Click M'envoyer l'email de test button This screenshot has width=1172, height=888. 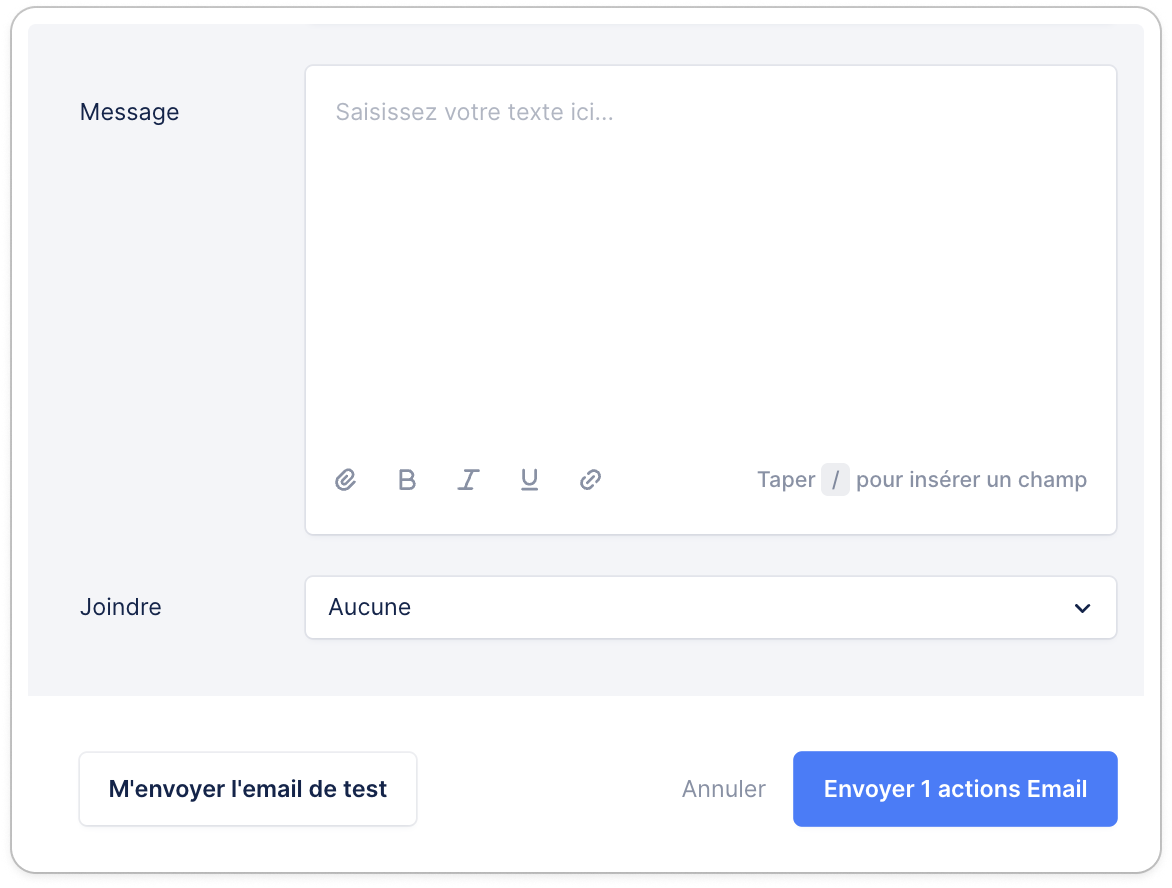(248, 789)
